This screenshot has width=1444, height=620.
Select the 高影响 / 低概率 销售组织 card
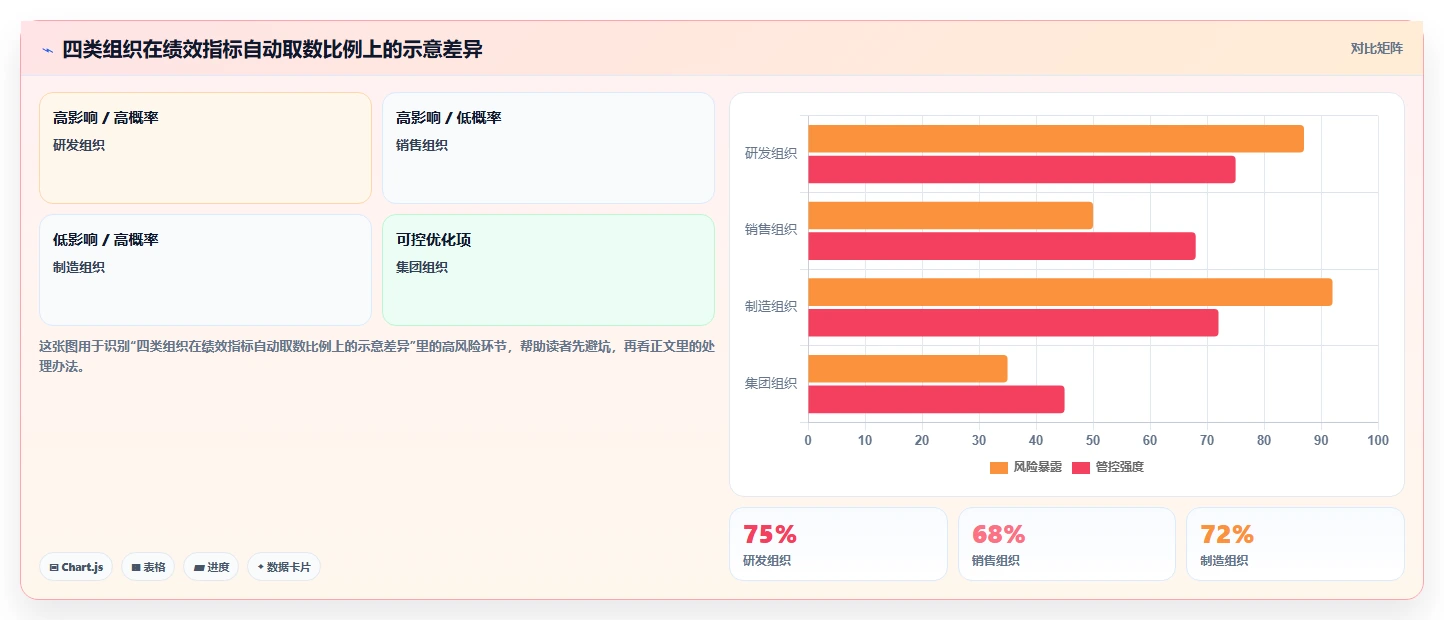(x=548, y=148)
